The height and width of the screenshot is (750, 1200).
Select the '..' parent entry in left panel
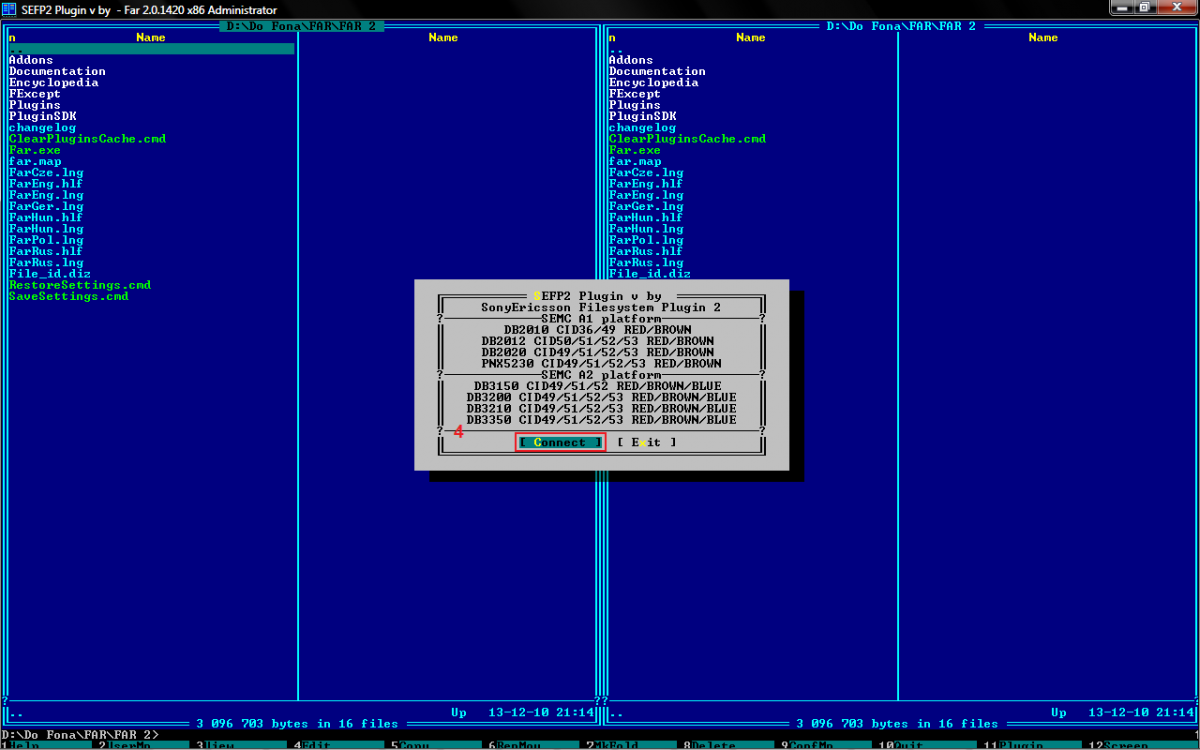(151, 48)
